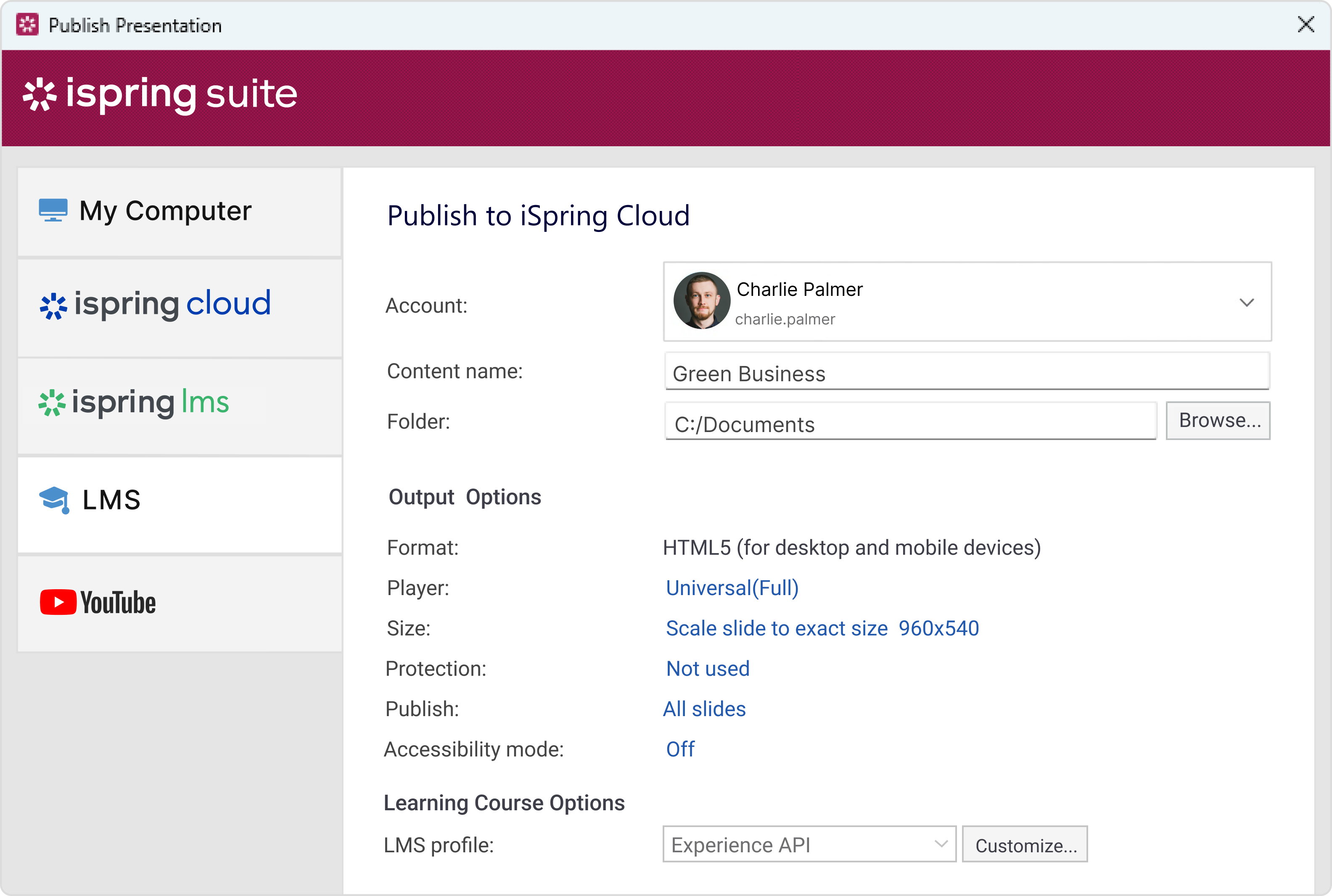Screen dimensions: 1332x896
Task: Click the Publish Presentation title bar app icon
Action: pyautogui.click(x=27, y=25)
